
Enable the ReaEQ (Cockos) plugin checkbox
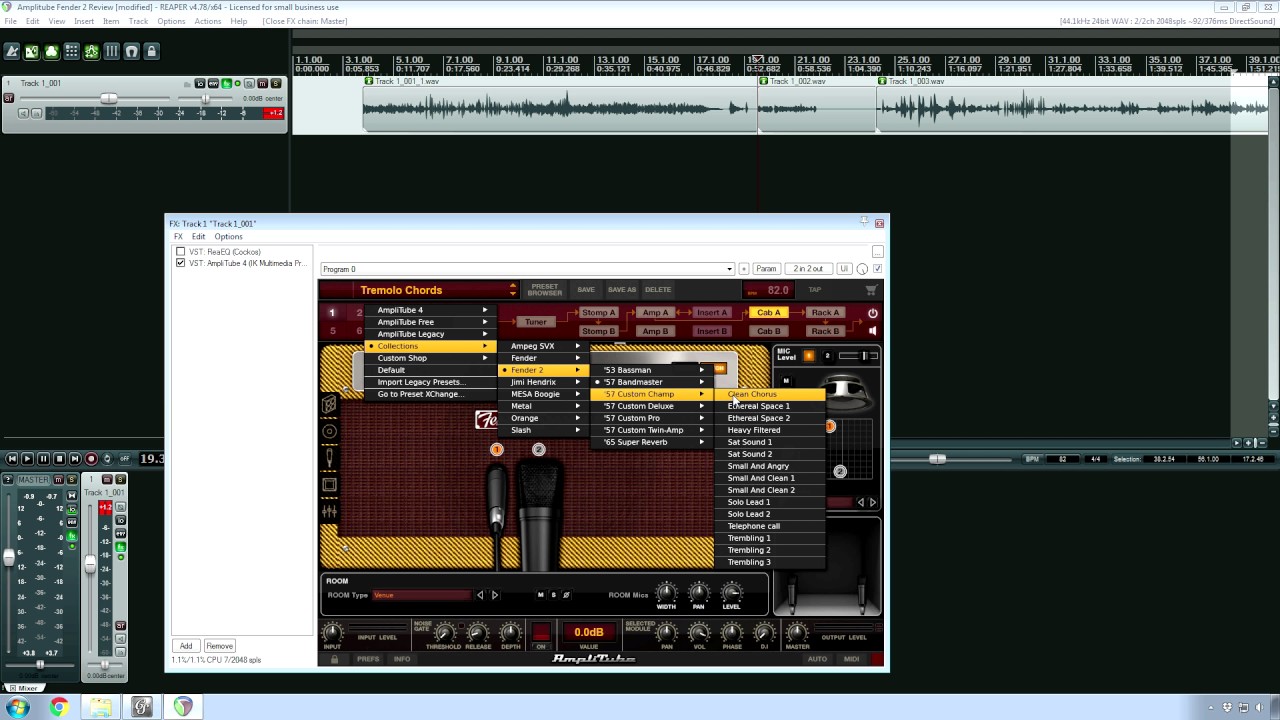[180, 252]
